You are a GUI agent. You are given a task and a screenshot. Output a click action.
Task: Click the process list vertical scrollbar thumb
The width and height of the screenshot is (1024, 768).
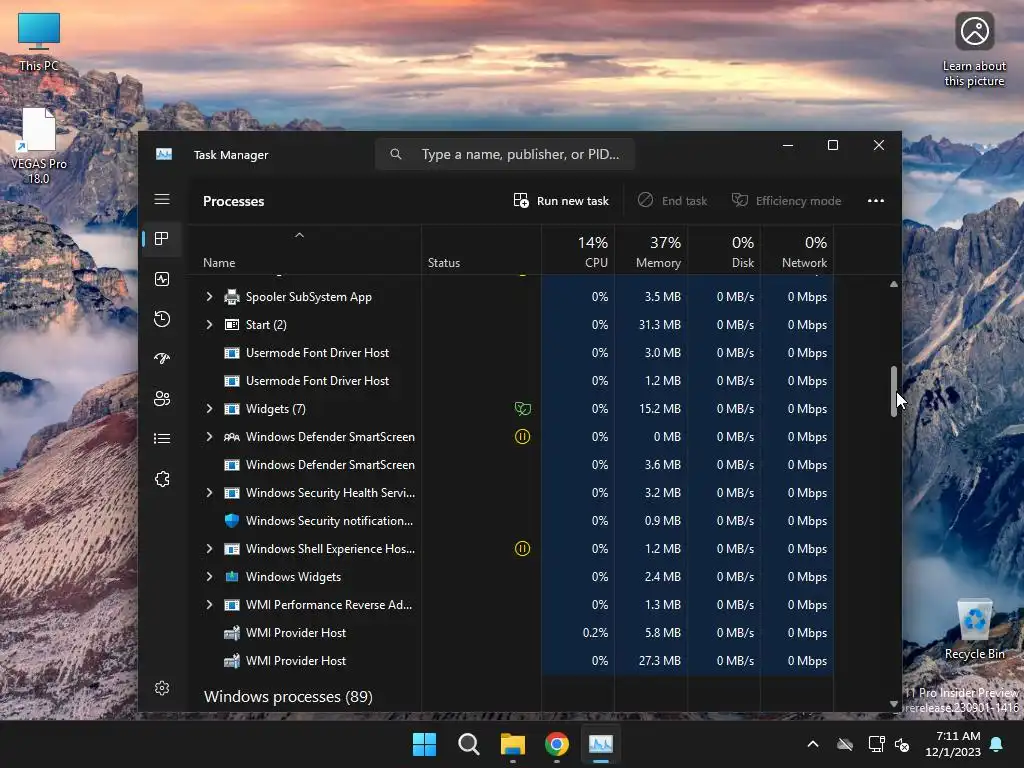[x=893, y=391]
